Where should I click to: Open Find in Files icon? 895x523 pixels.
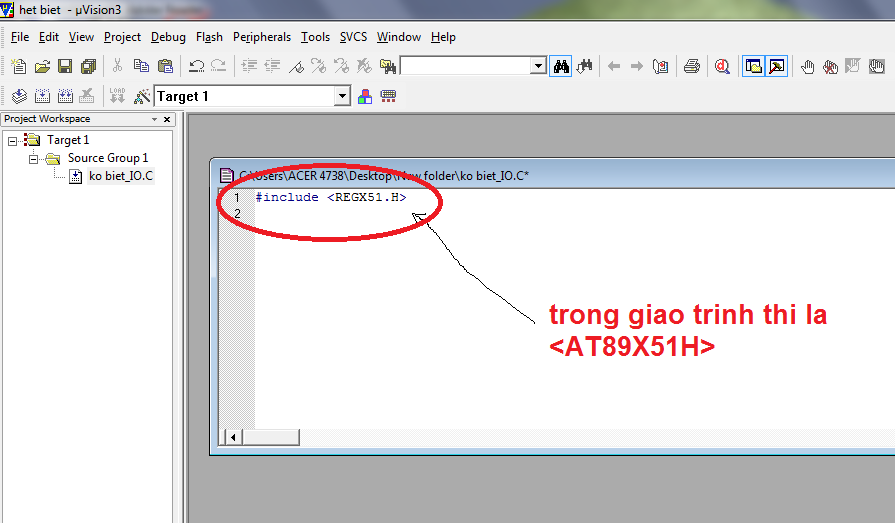tap(388, 66)
